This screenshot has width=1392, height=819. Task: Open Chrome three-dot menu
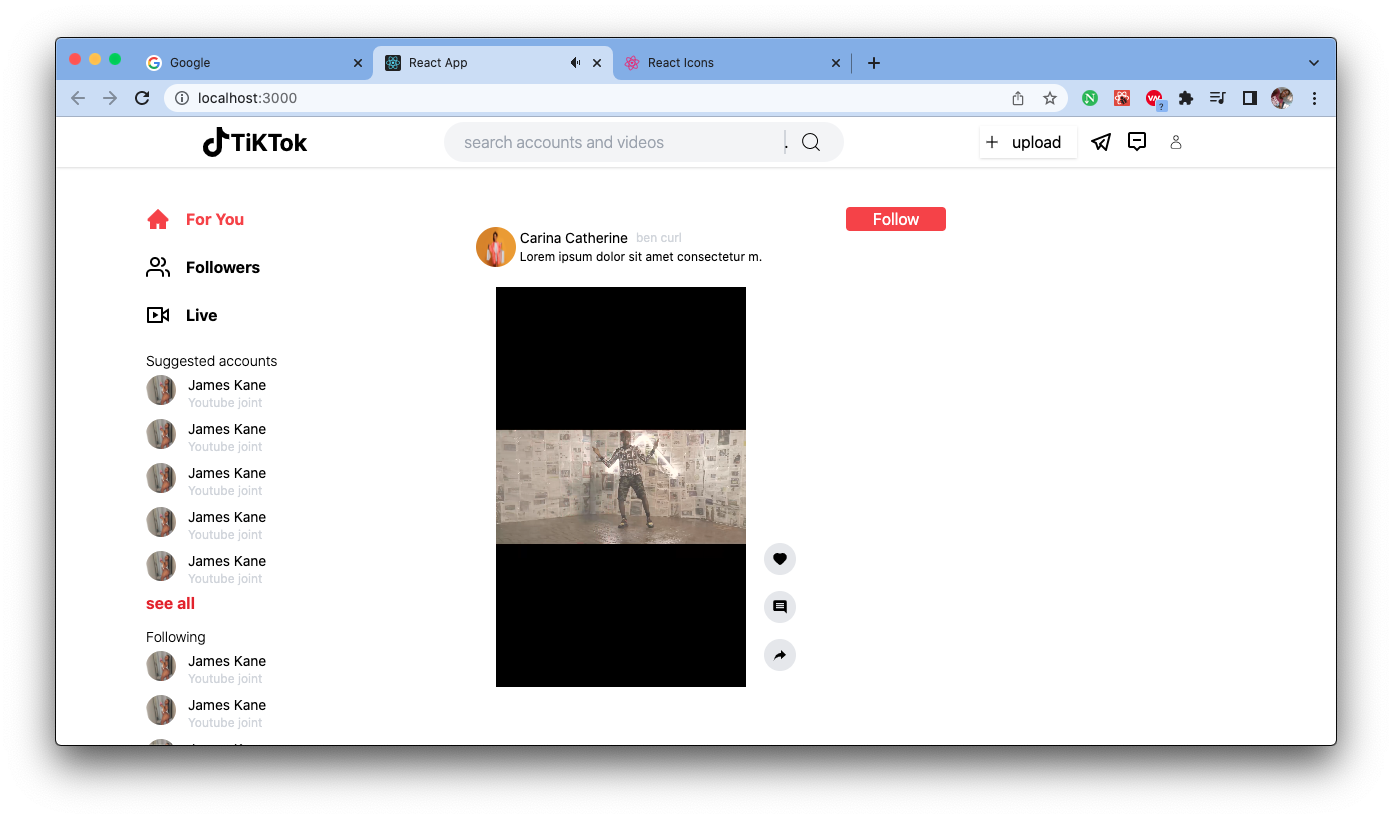click(1314, 98)
